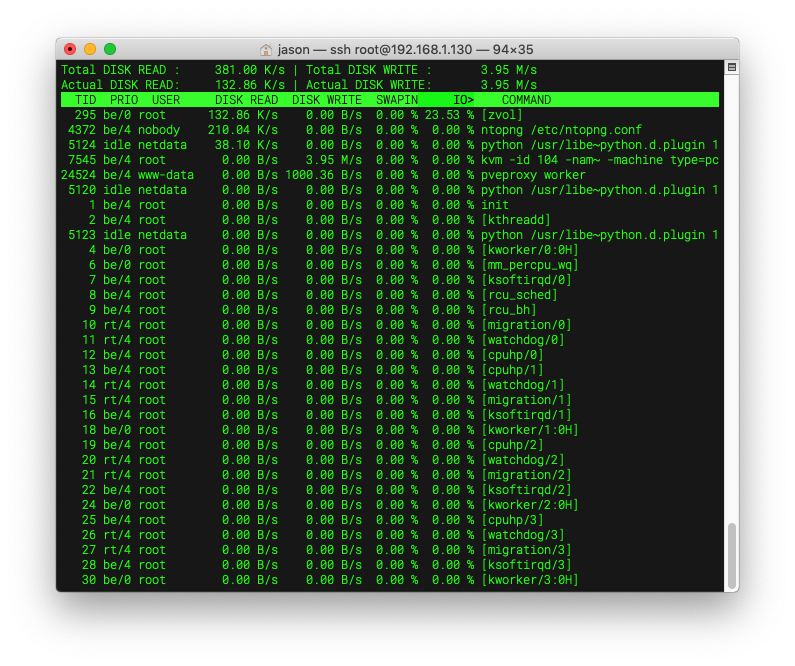
Task: Click the green zoom window button
Action: point(110,49)
